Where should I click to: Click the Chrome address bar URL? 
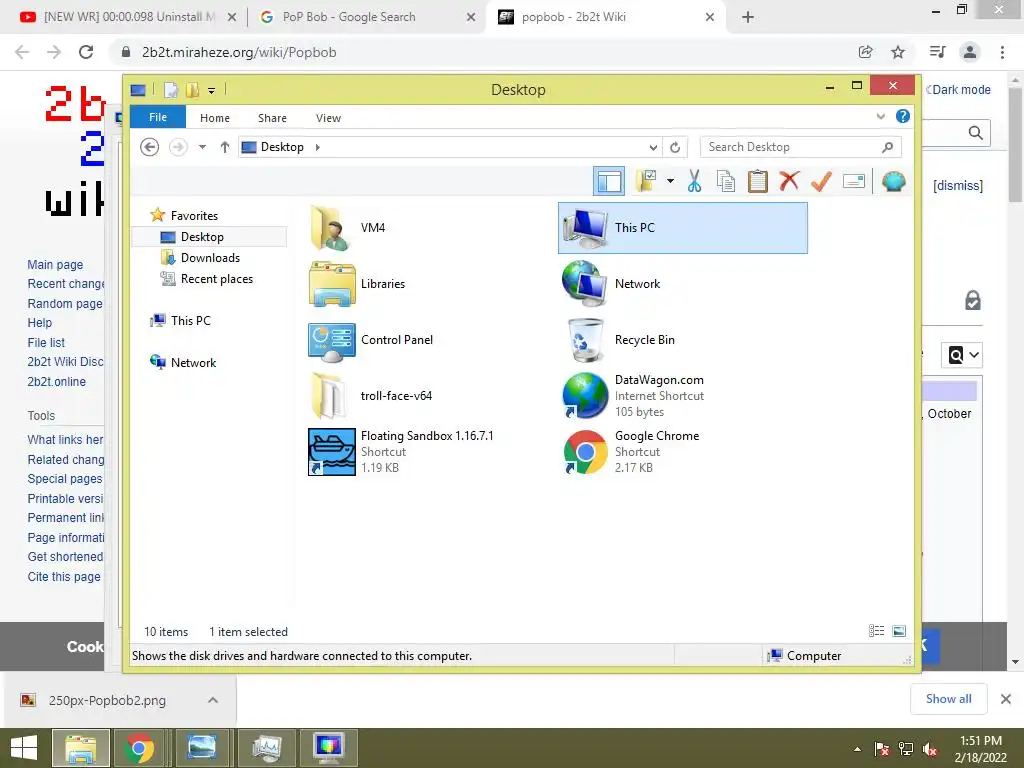(239, 52)
